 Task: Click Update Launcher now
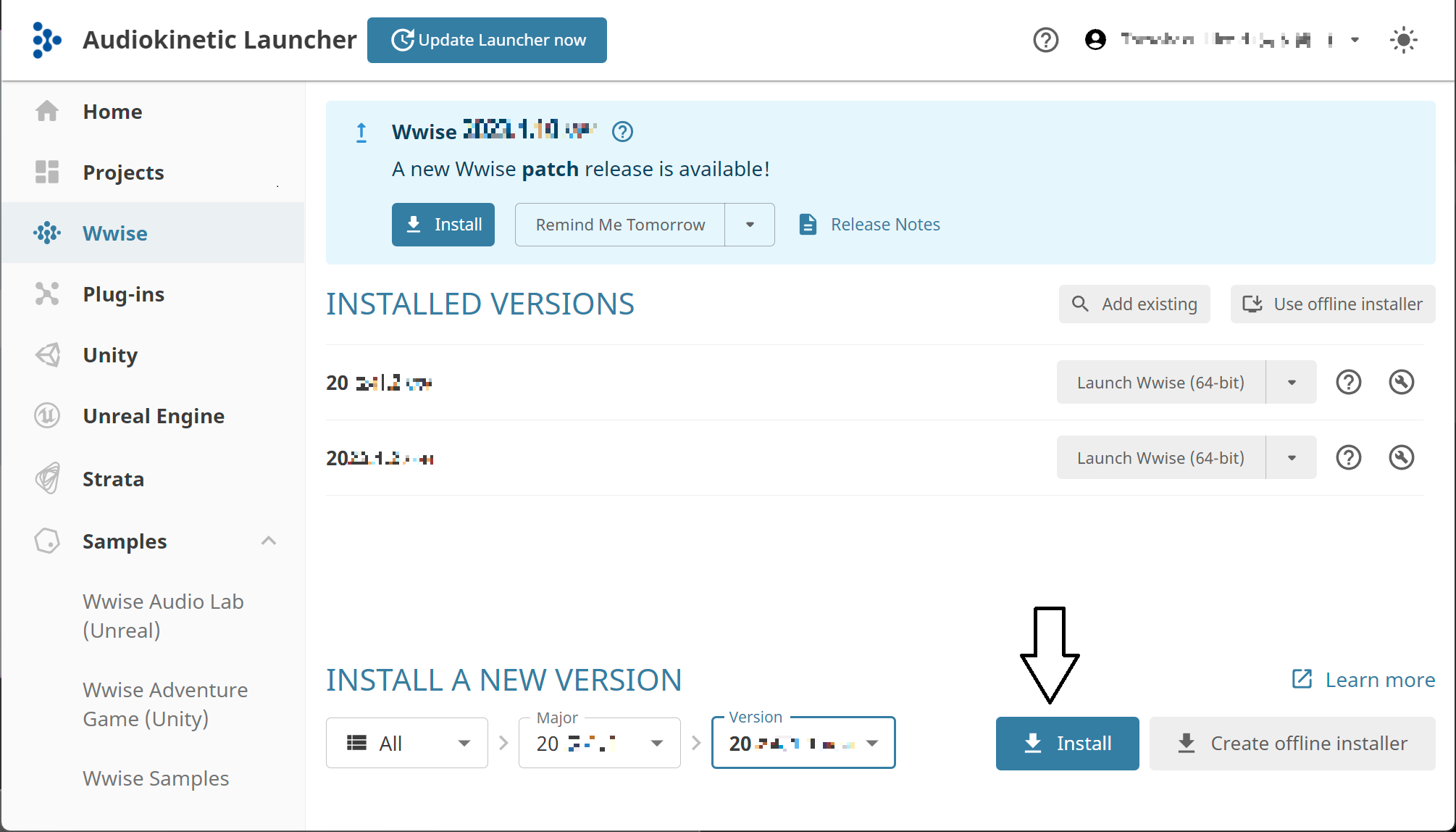coord(487,40)
